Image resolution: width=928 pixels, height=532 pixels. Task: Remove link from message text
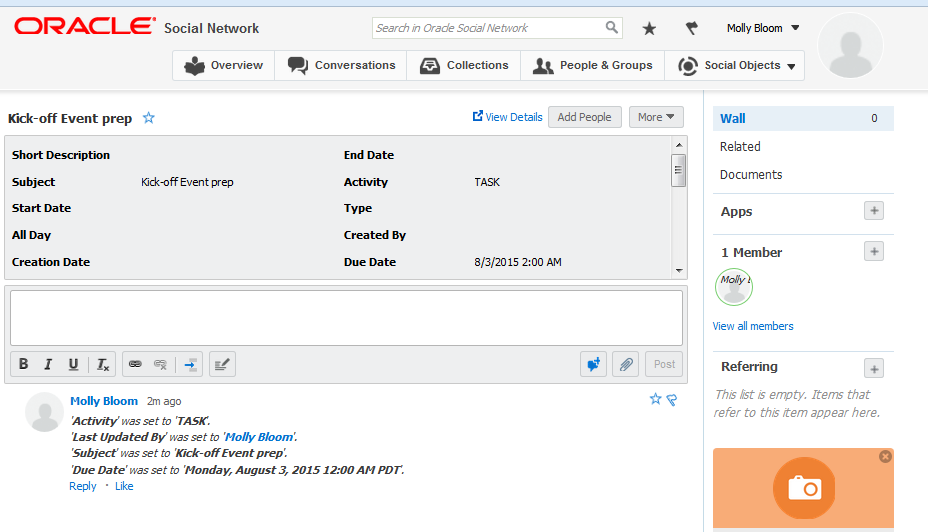click(x=160, y=364)
